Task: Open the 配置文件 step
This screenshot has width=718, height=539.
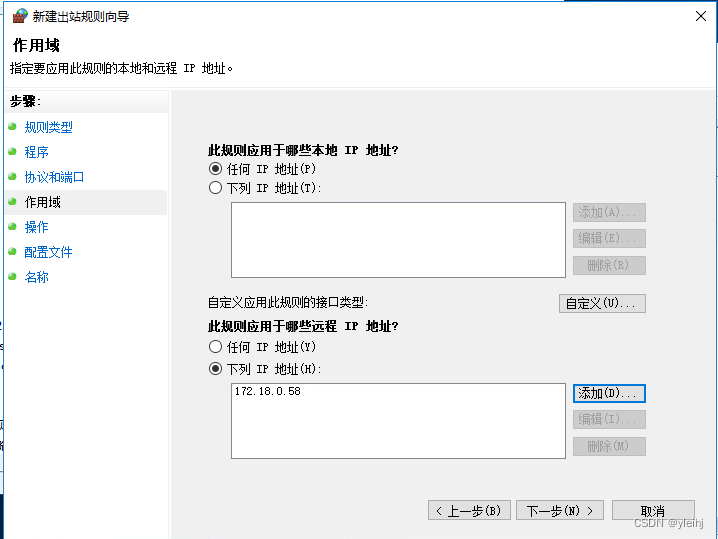Action: tap(48, 252)
